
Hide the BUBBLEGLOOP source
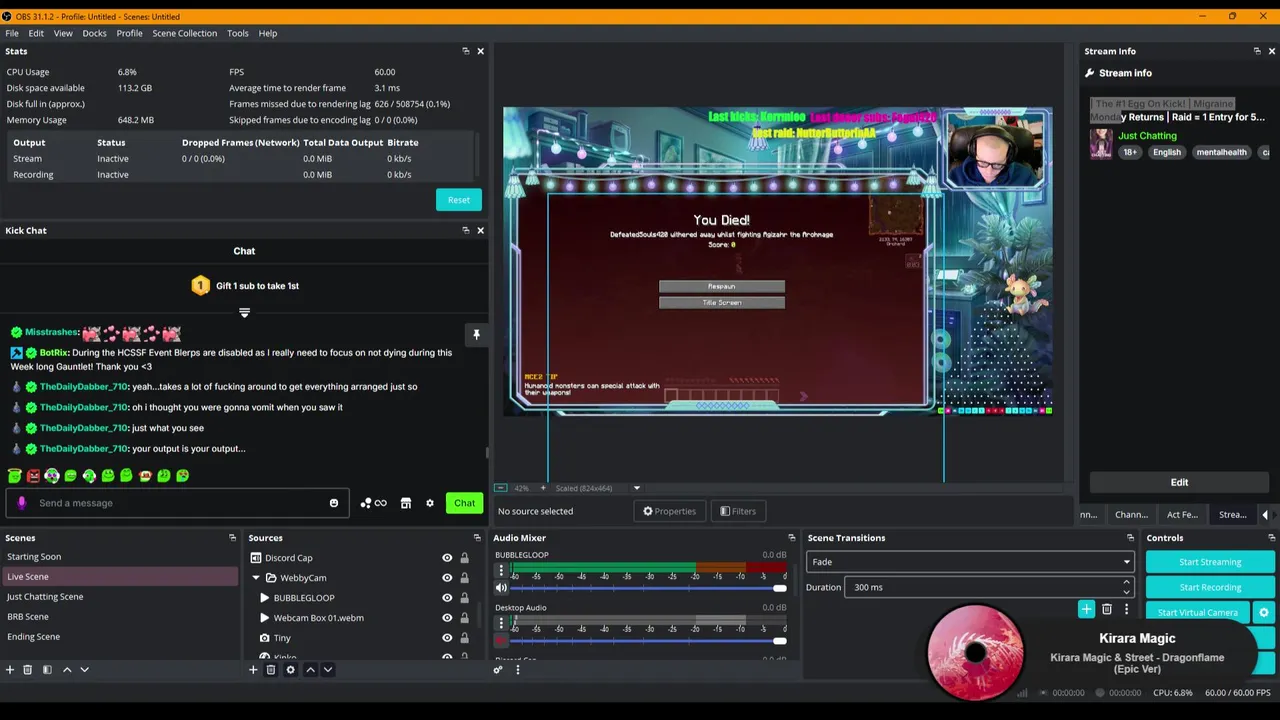tap(447, 598)
